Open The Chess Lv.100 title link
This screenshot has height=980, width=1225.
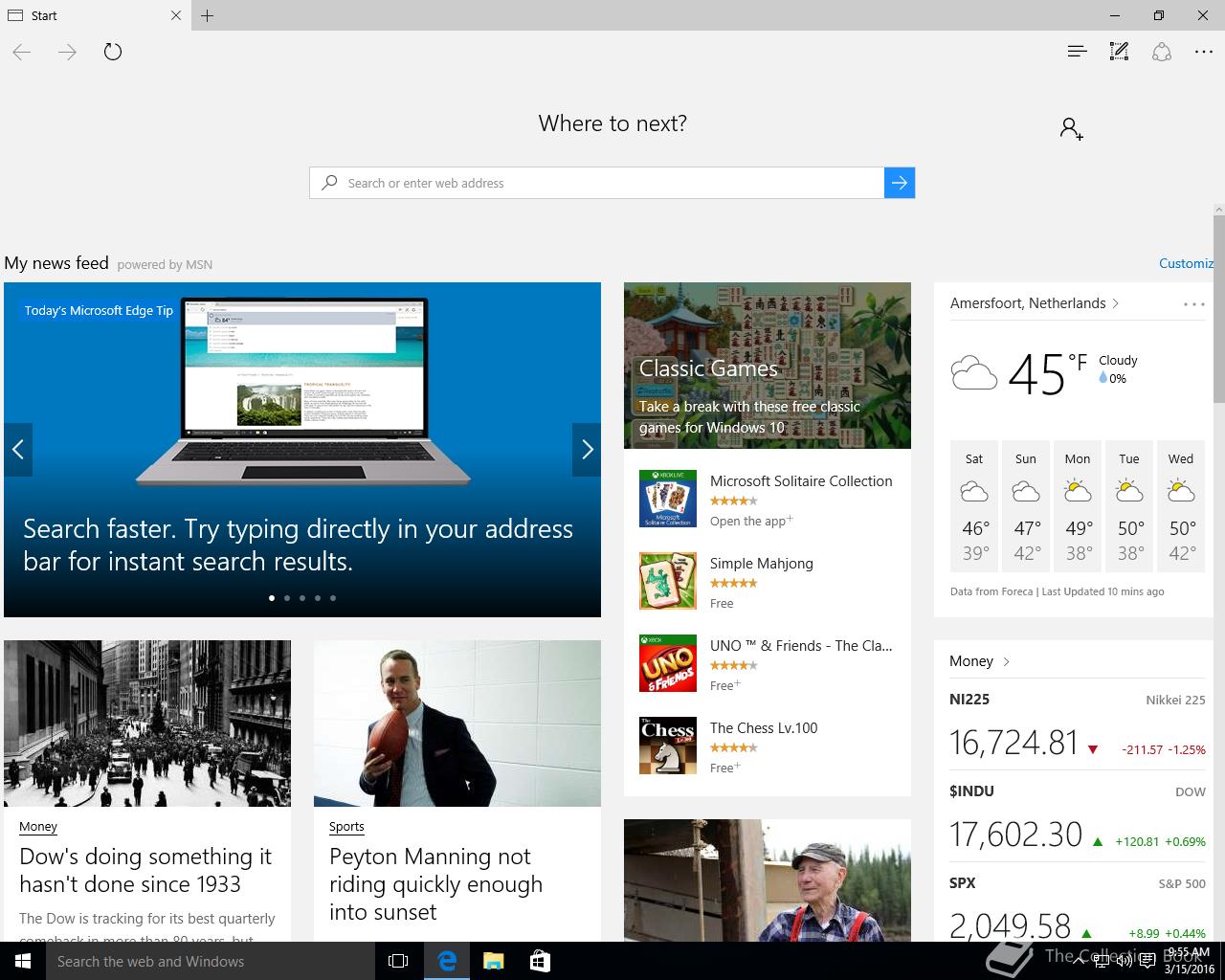coord(764,728)
